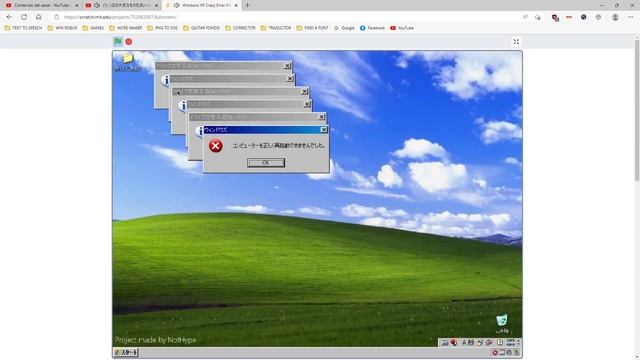Click the IME conversion mode kanji icon

(x=471, y=342)
